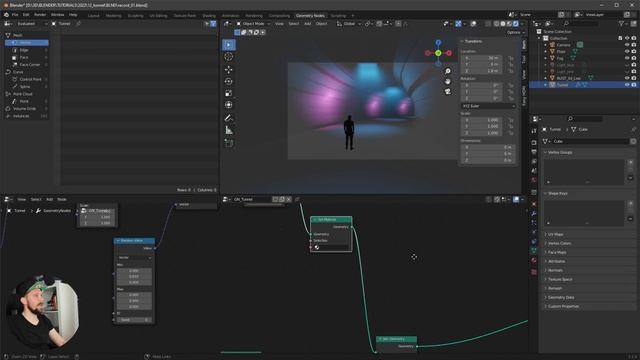Collapse the Vertex Groups panel

pos(560,152)
